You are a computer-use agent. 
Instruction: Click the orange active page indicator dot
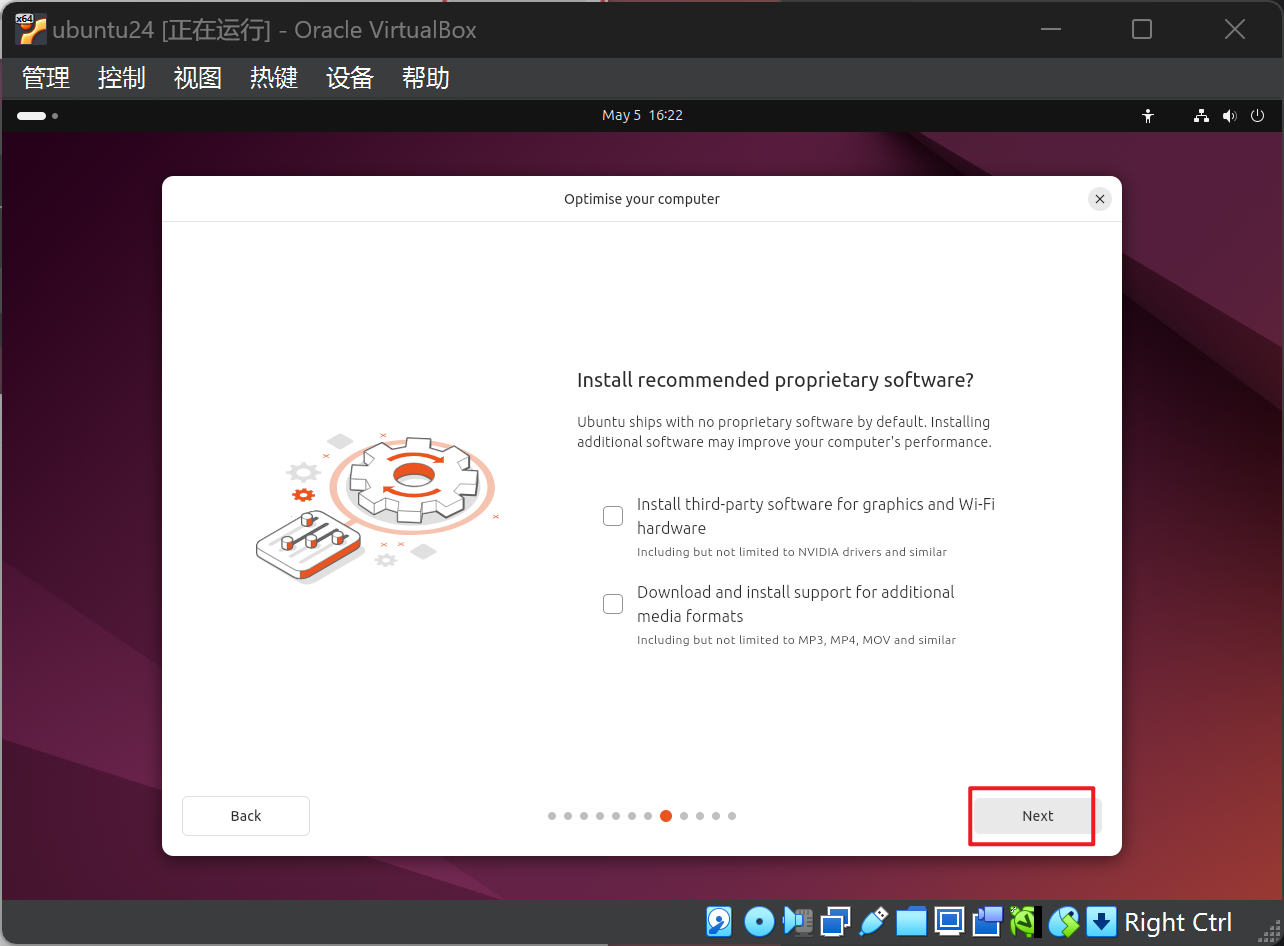[x=666, y=816]
